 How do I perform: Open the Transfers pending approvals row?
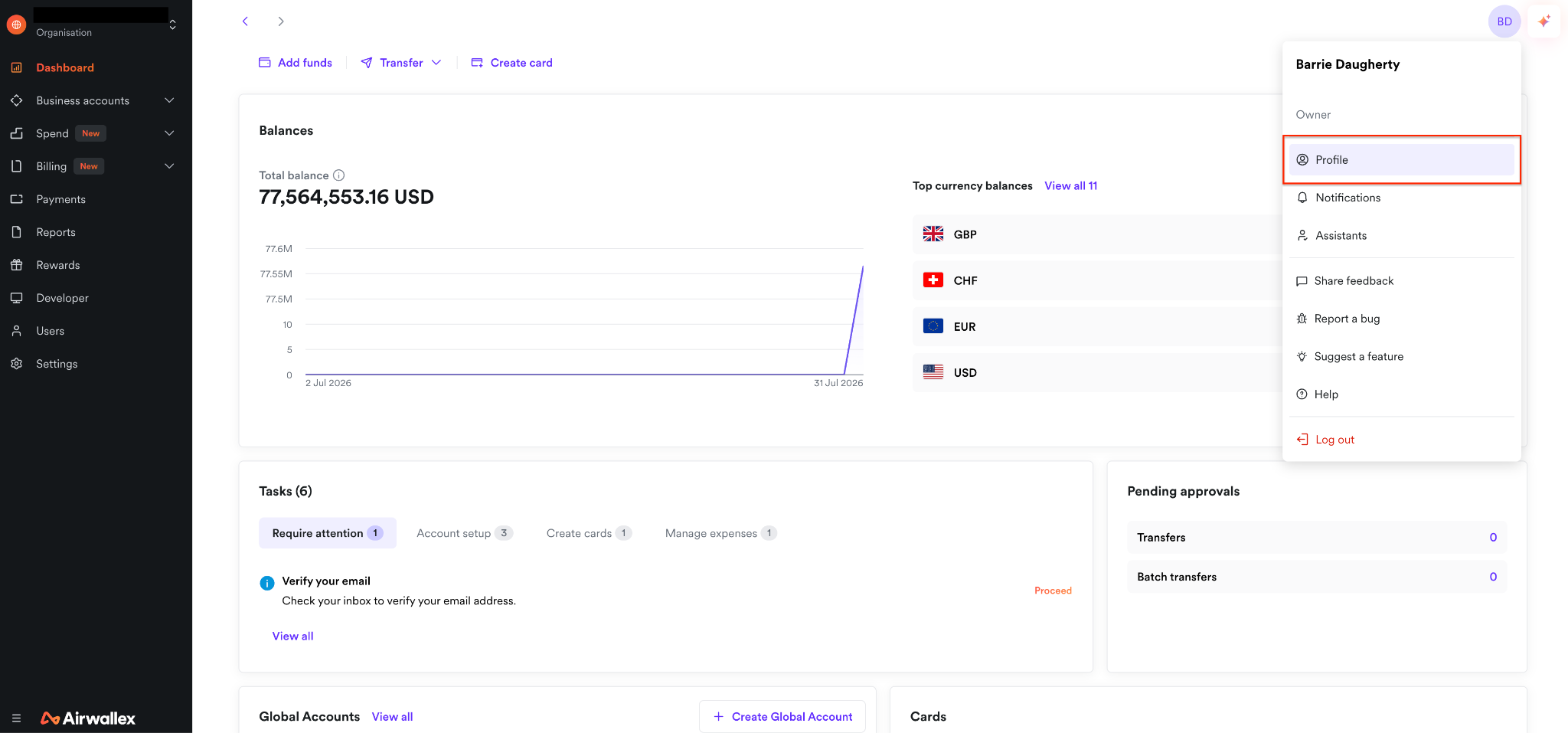point(1317,538)
